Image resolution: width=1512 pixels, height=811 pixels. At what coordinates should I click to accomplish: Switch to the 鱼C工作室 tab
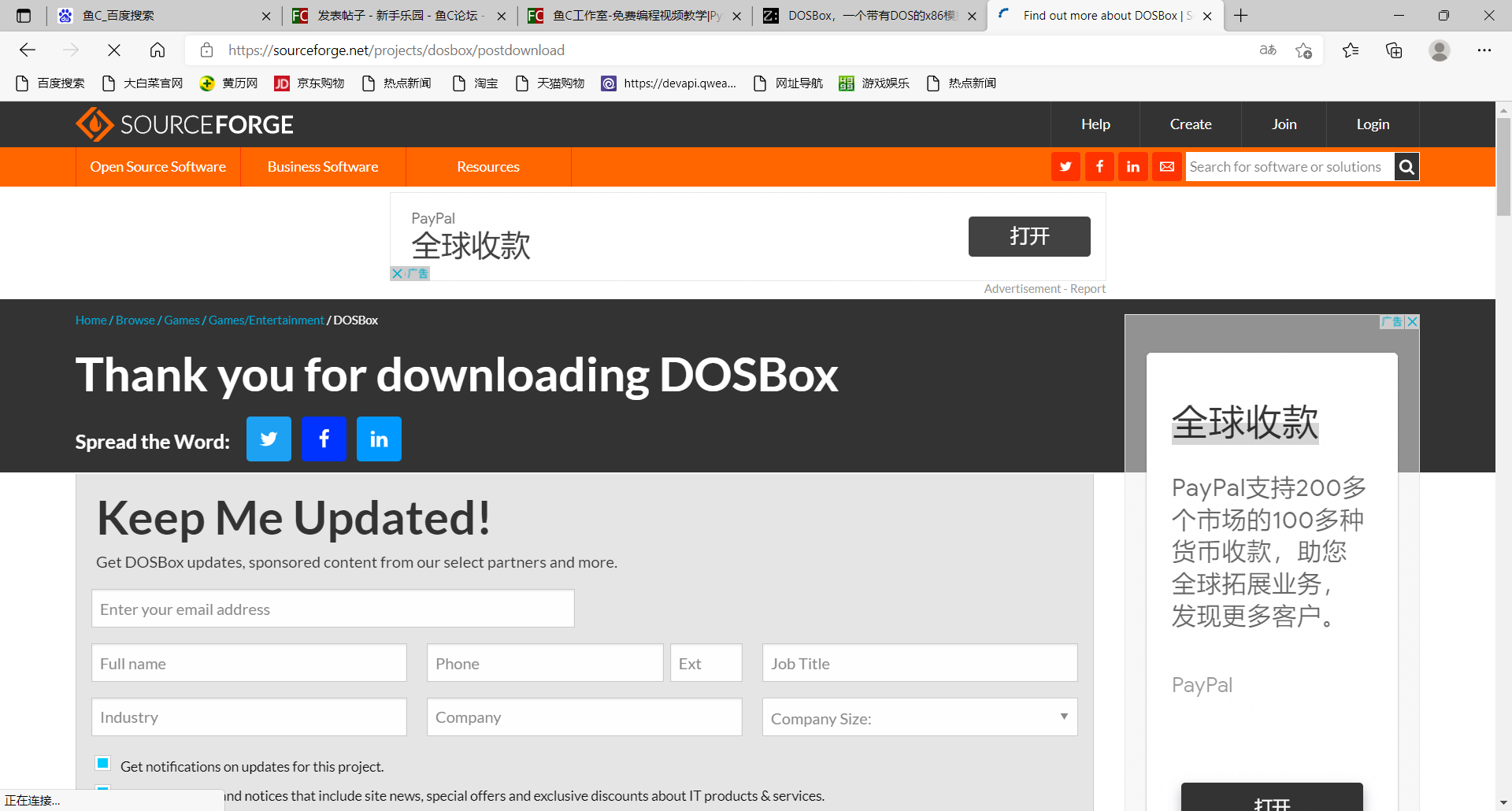coord(634,16)
